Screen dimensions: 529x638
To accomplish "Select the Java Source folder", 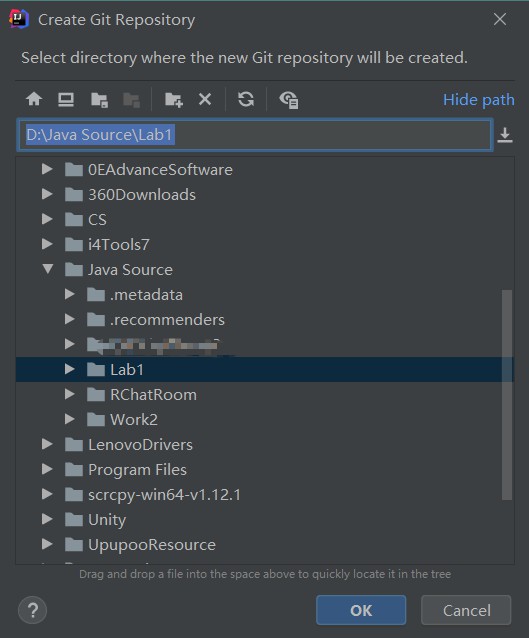I will tap(119, 270).
